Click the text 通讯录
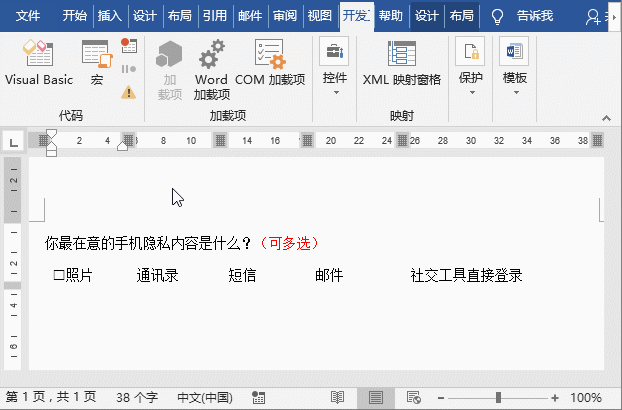The height and width of the screenshot is (410, 622). 157,275
